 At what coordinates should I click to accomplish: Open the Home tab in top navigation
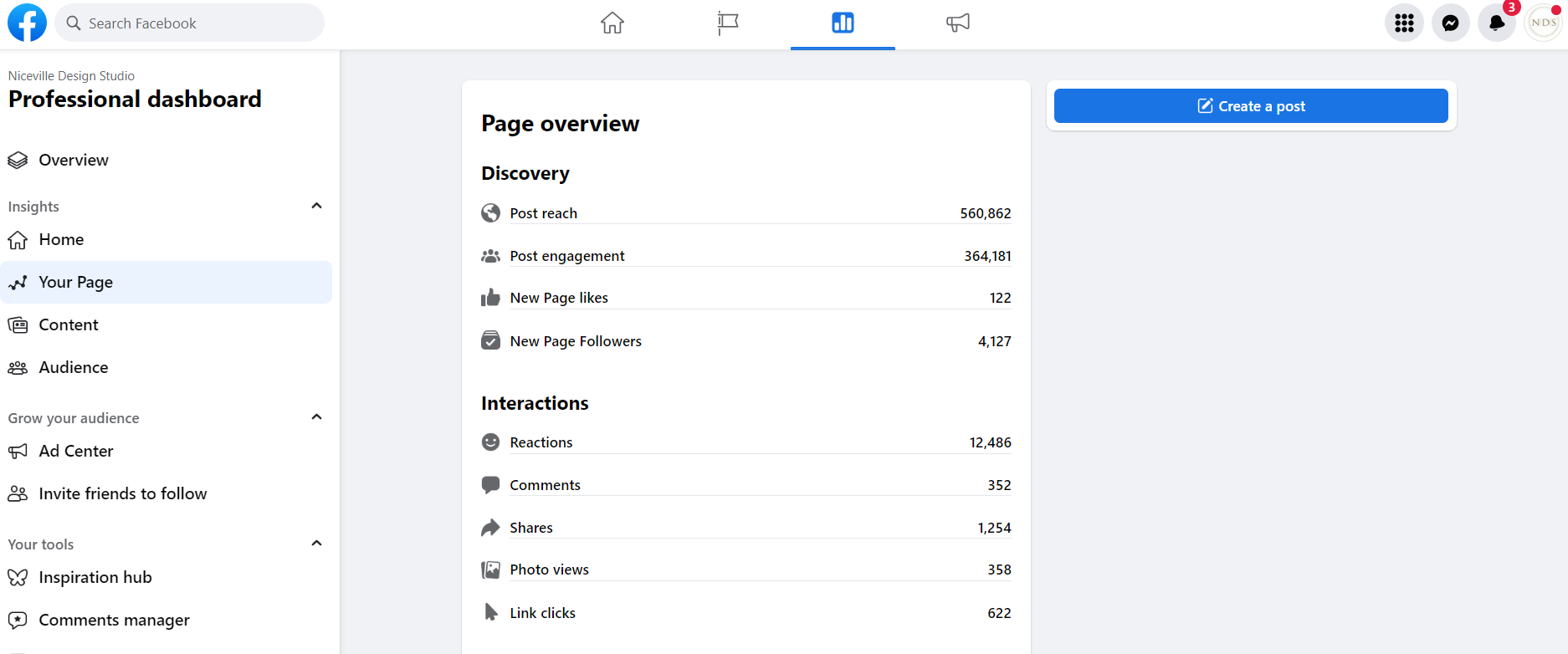click(612, 23)
